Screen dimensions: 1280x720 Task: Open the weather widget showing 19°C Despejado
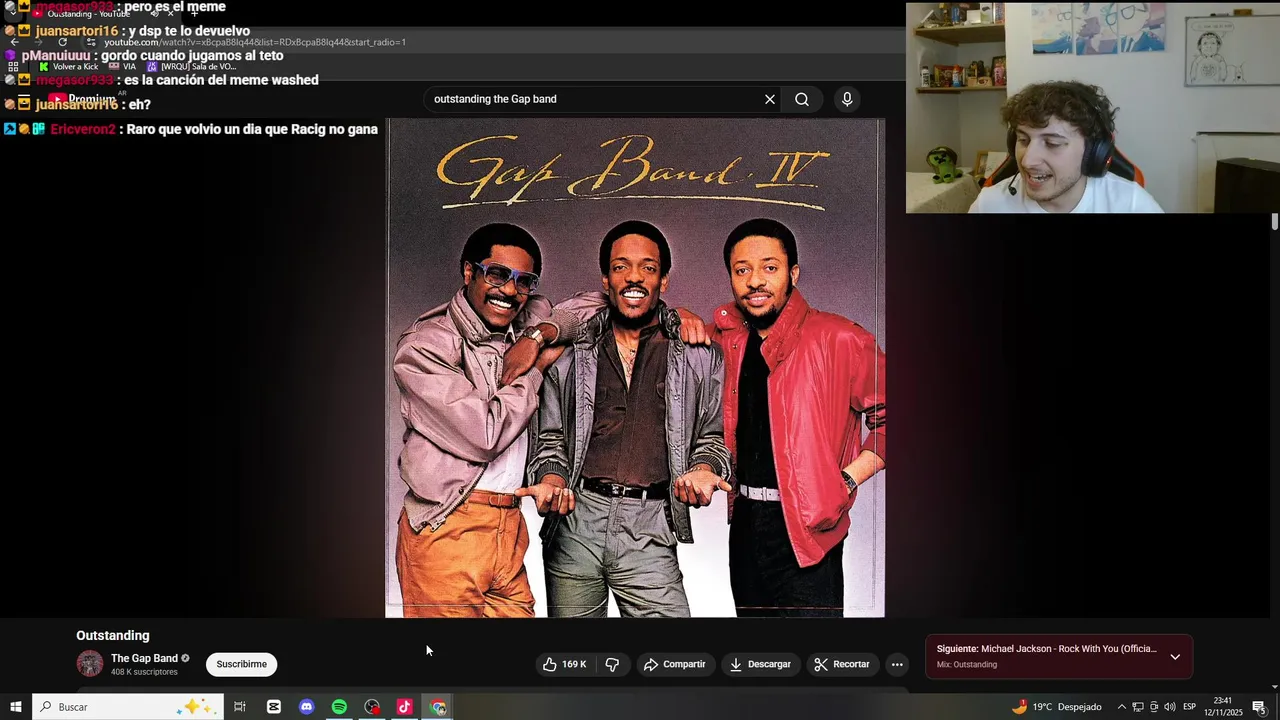click(x=1056, y=707)
